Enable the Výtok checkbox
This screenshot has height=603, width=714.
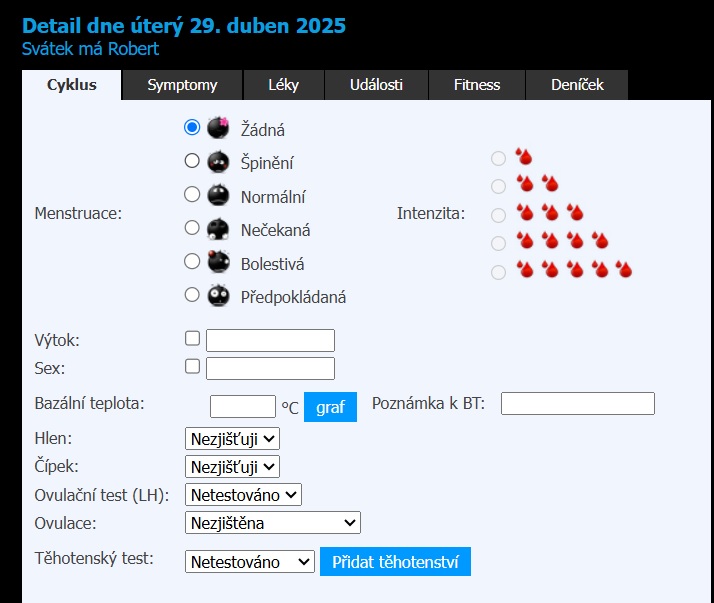[x=193, y=339]
